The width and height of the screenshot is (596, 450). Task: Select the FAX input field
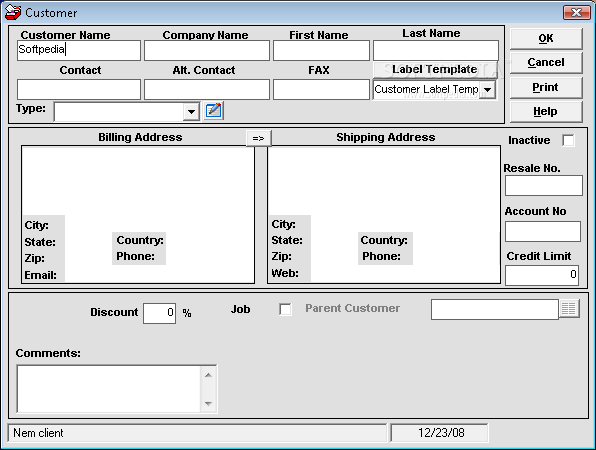pos(321,89)
